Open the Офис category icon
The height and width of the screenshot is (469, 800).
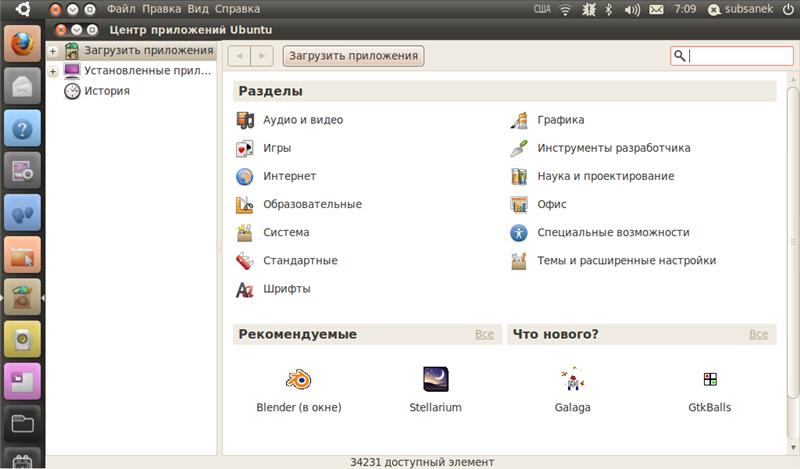519,204
